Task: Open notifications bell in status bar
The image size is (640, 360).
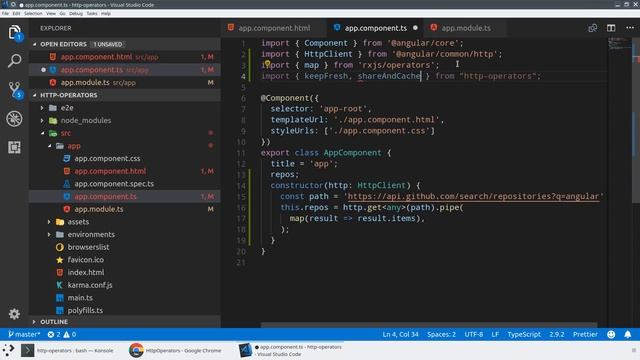Action: pyautogui.click(x=628, y=334)
